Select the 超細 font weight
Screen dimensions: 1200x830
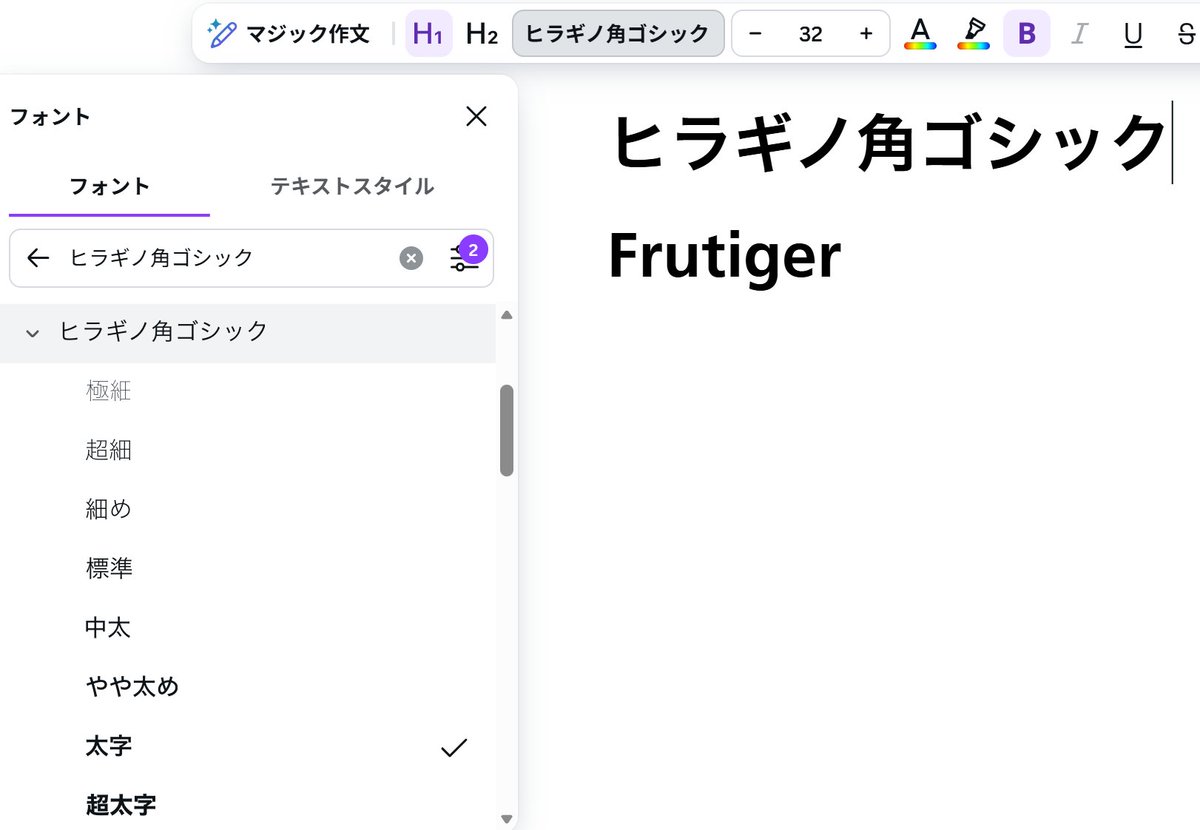(x=247, y=451)
